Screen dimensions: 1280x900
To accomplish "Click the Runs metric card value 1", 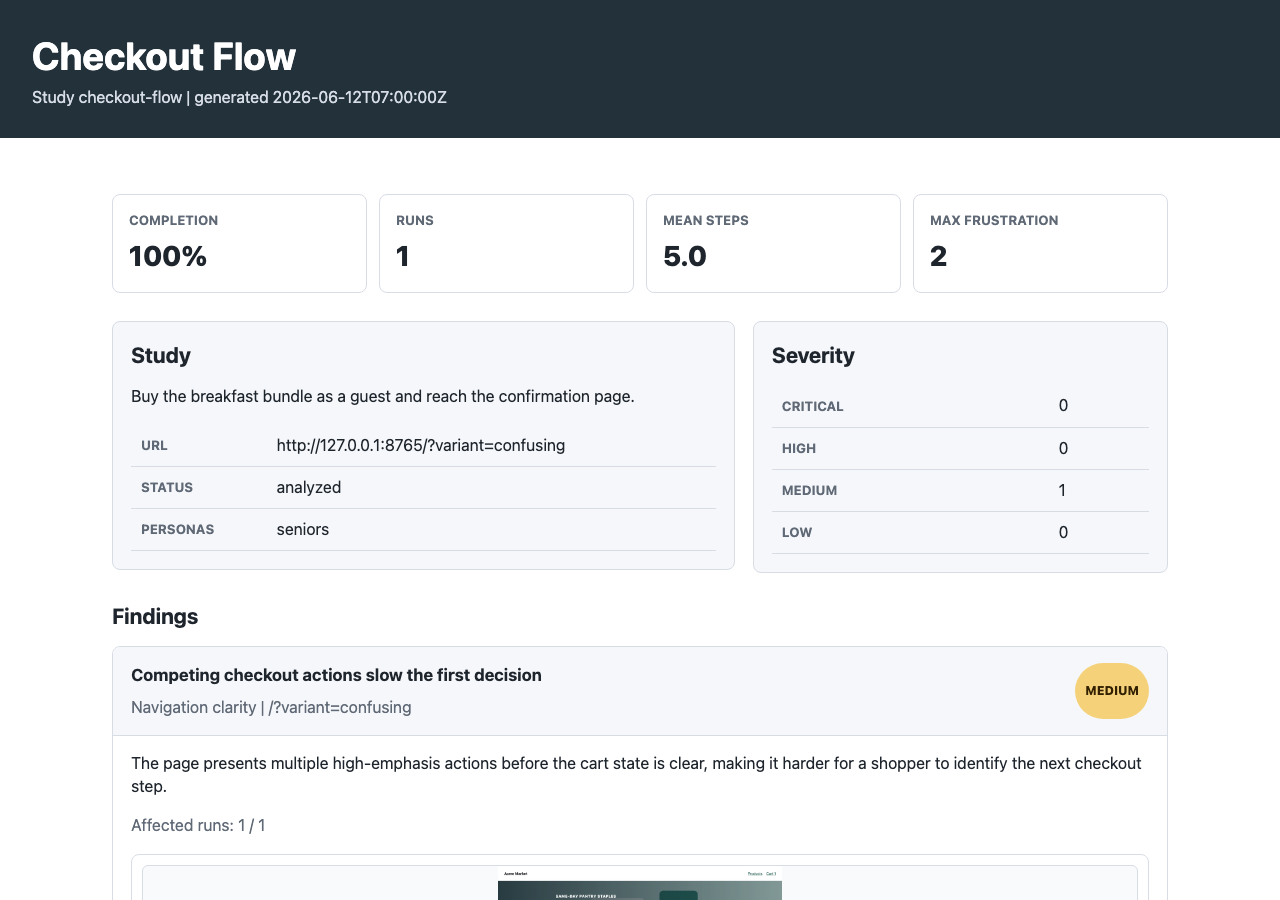I will click(x=403, y=257).
